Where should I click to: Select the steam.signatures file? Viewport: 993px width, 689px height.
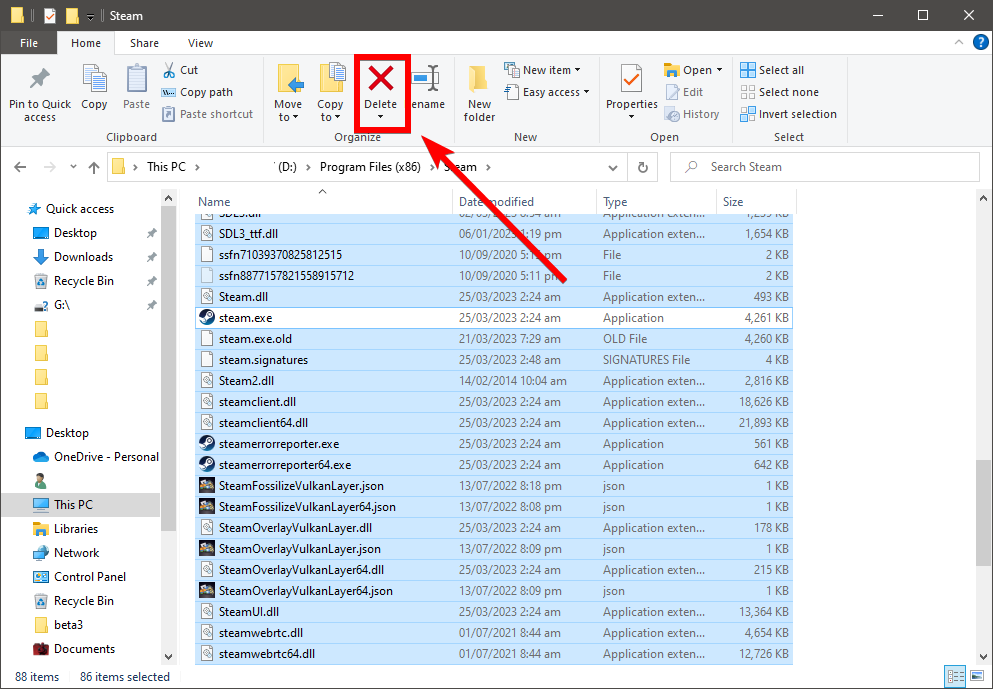pyautogui.click(x=494, y=360)
